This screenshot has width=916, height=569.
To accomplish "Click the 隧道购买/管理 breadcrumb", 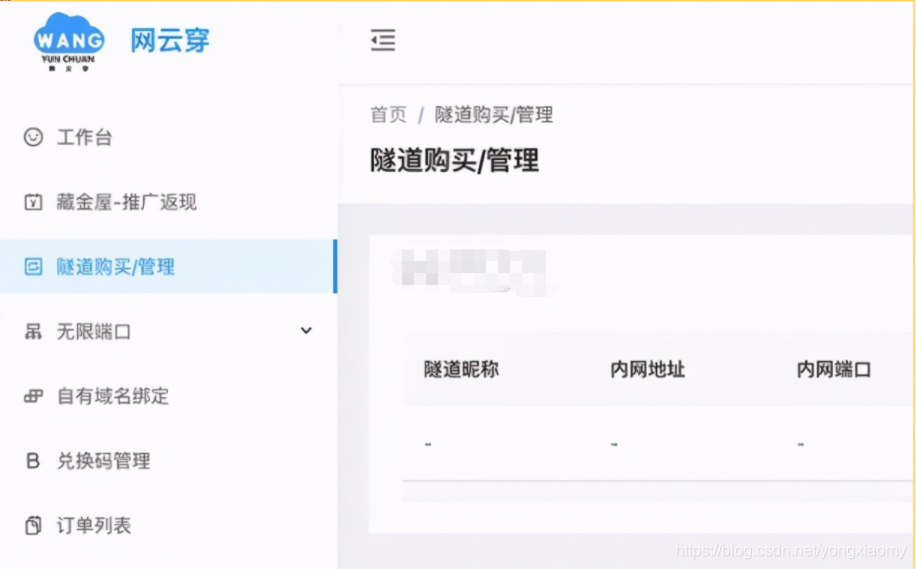I will point(494,115).
